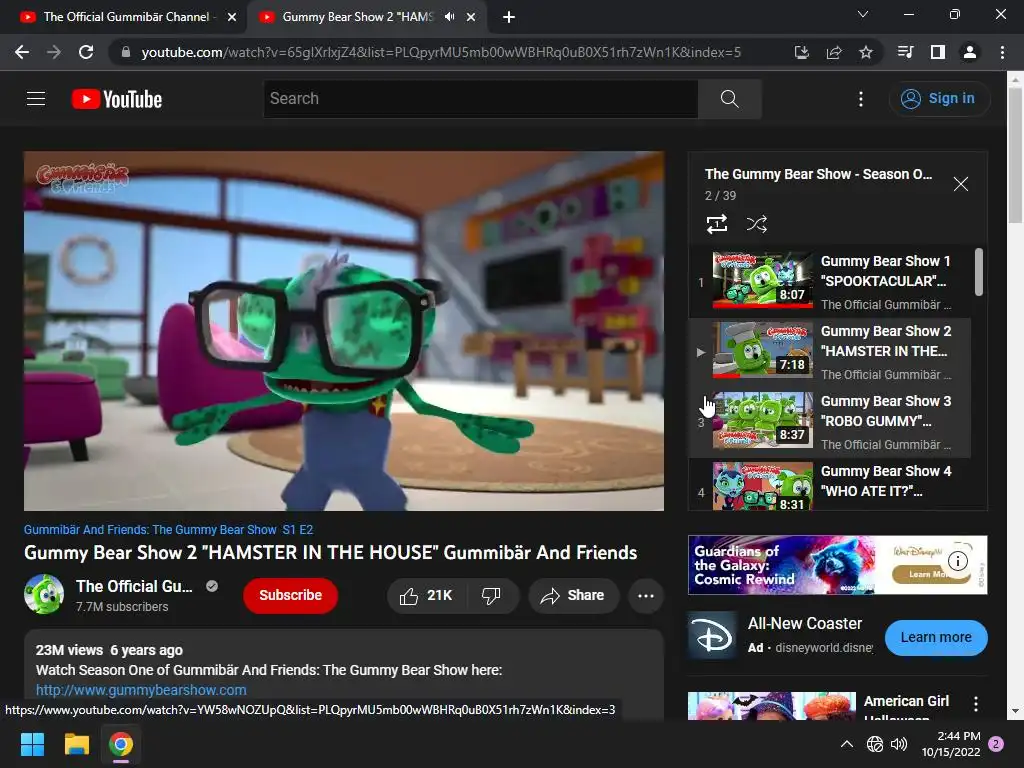Switch to The Official Gummibär Channel tab
This screenshot has width=1024, height=768.
pos(123,17)
